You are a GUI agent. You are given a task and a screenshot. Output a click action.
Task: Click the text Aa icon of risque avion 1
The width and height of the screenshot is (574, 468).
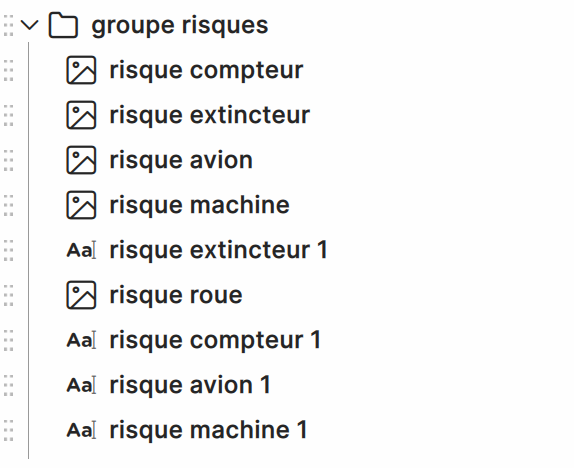[81, 385]
